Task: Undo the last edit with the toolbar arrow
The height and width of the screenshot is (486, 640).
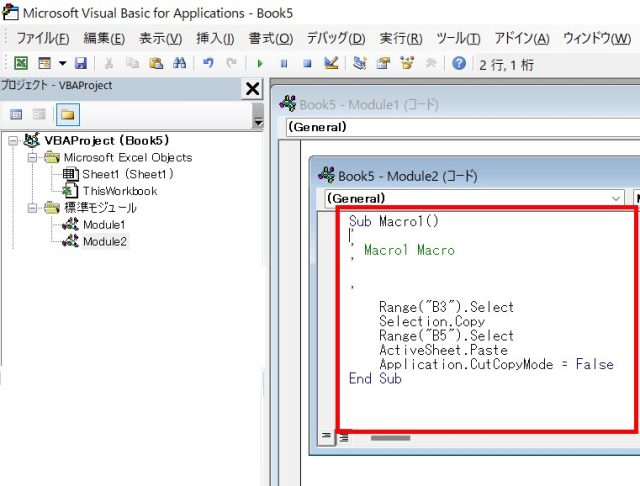Action: click(x=208, y=63)
